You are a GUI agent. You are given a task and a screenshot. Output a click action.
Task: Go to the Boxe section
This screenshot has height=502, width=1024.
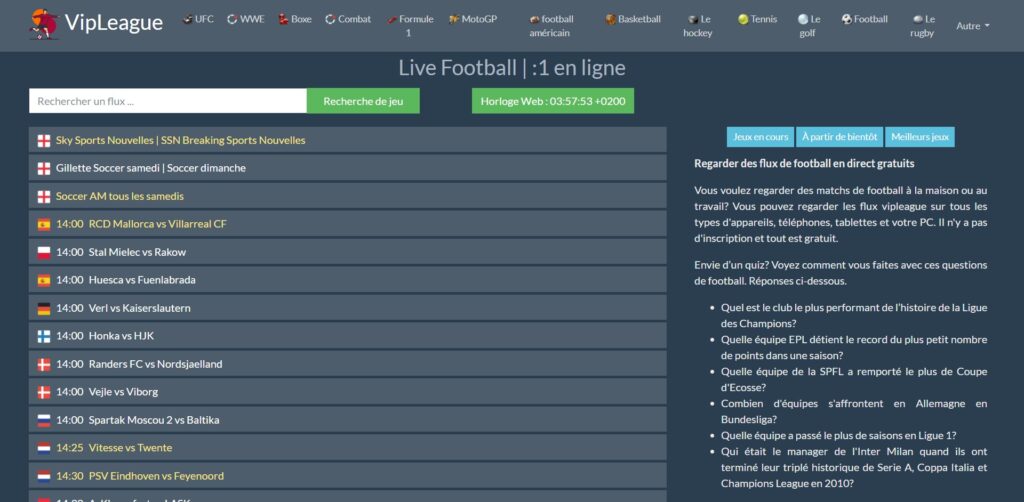[295, 20]
